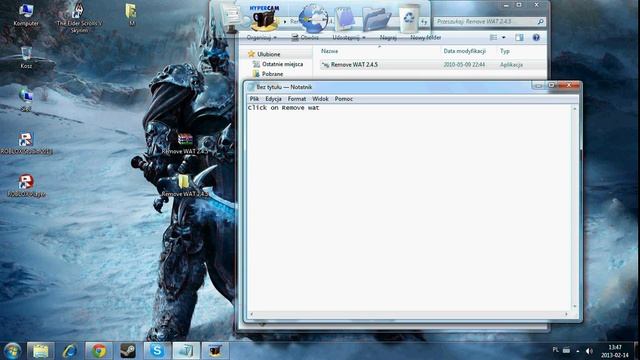Image resolution: width=640 pixels, height=360 pixels.
Task: Open Google Chrome from the taskbar
Action: click(x=99, y=351)
